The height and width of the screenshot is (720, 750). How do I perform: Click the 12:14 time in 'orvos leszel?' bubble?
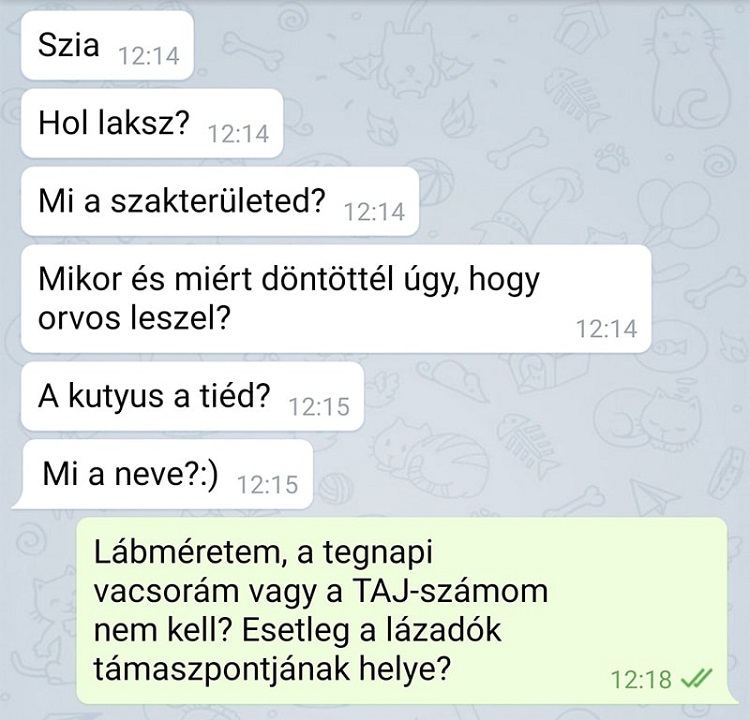coord(607,329)
